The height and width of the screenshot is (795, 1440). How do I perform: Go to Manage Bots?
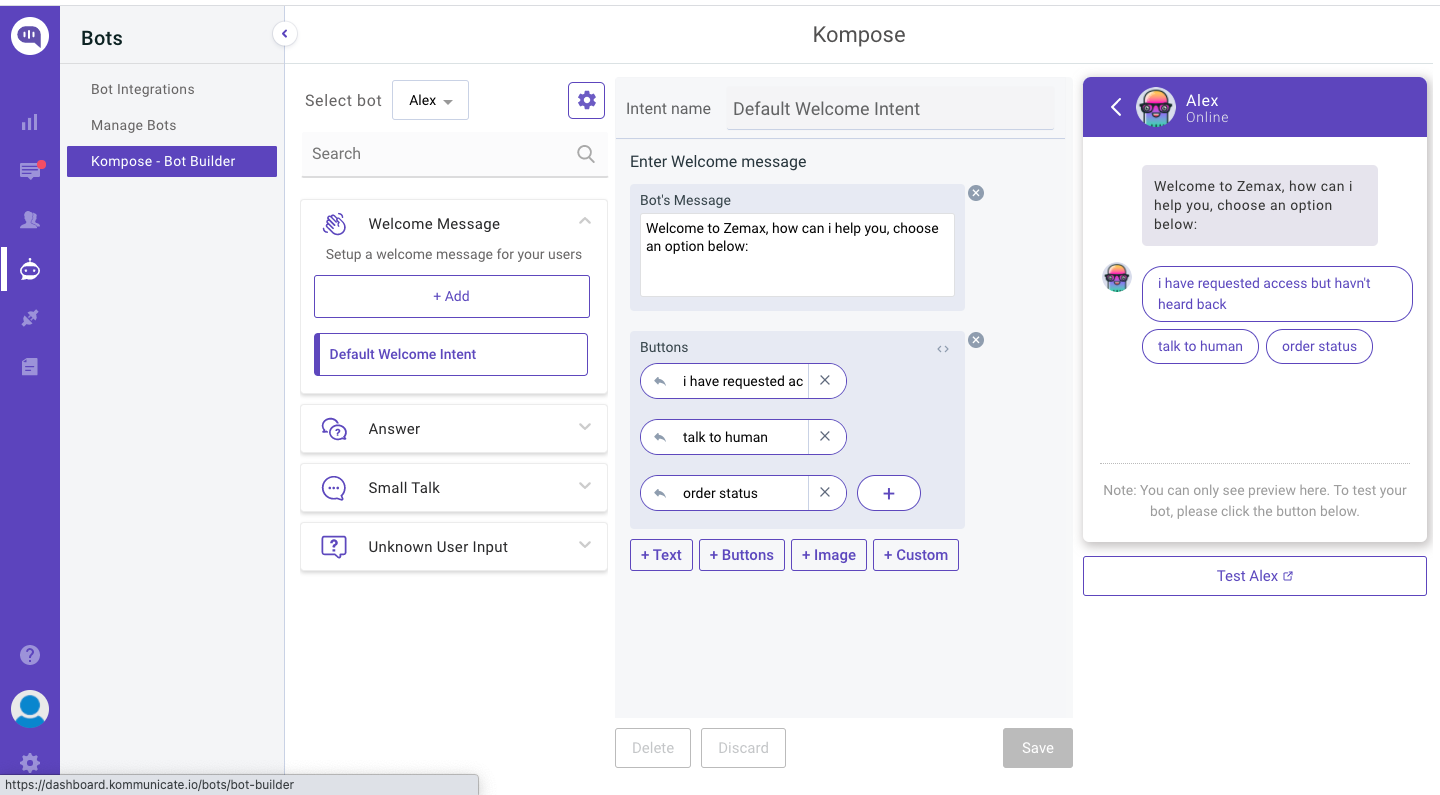pyautogui.click(x=133, y=125)
